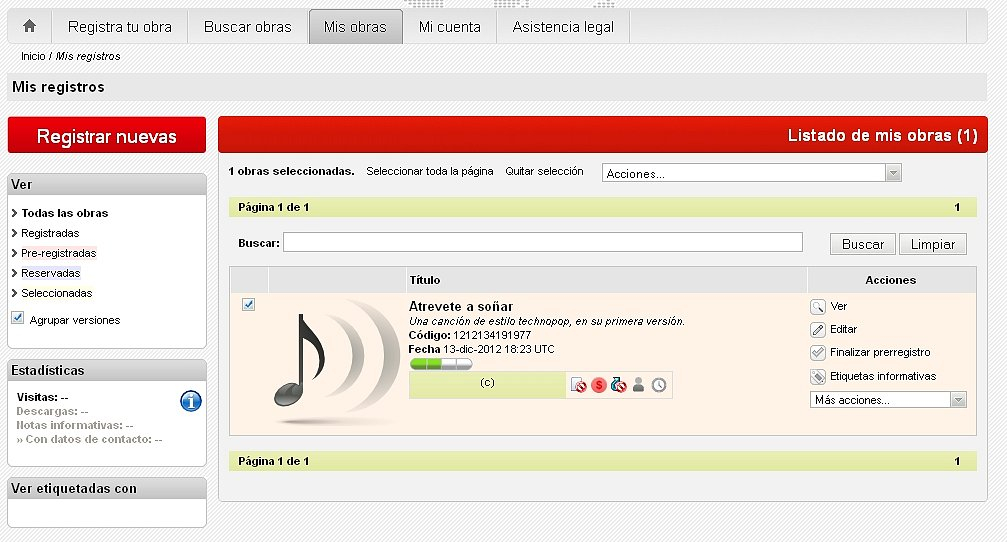Click the gray person icon
The image size is (1007, 542).
(x=638, y=385)
